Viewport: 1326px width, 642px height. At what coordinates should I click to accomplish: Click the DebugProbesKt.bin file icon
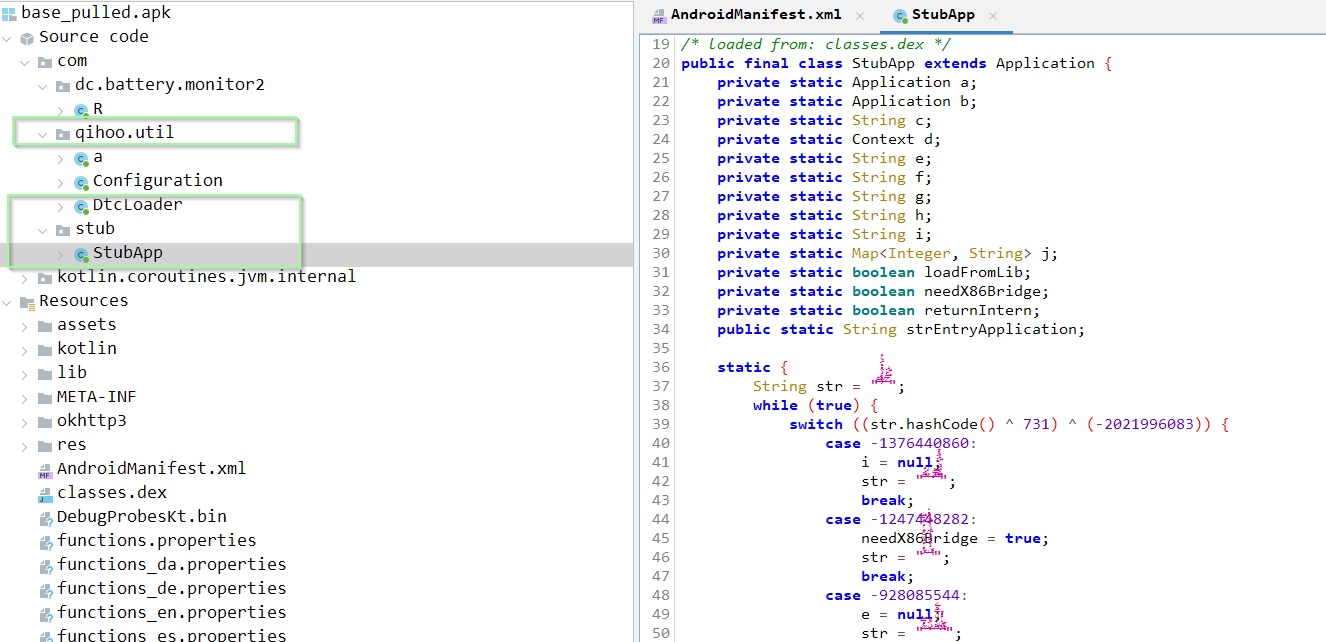pyautogui.click(x=45, y=518)
